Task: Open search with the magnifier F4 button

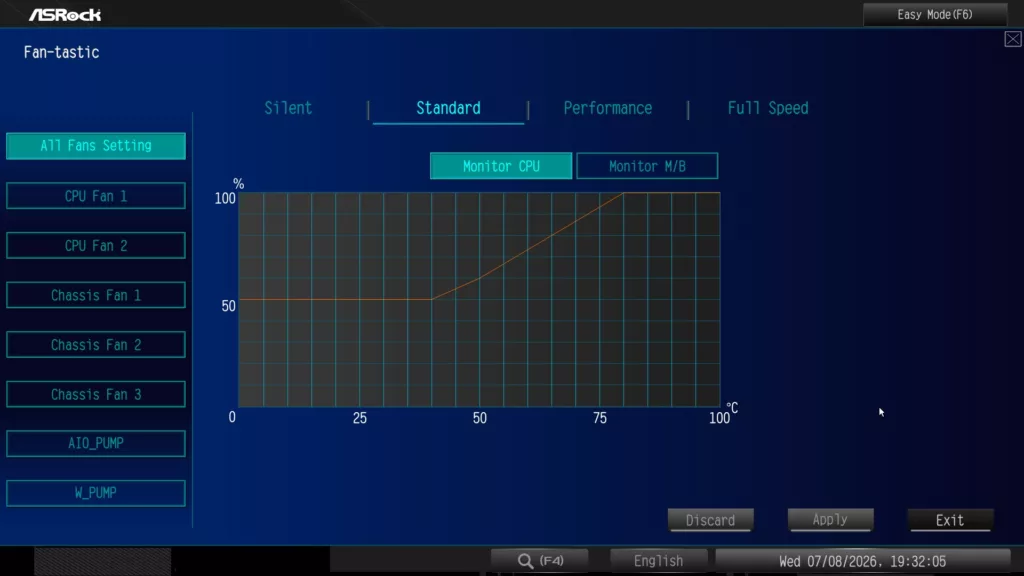Action: click(539, 560)
